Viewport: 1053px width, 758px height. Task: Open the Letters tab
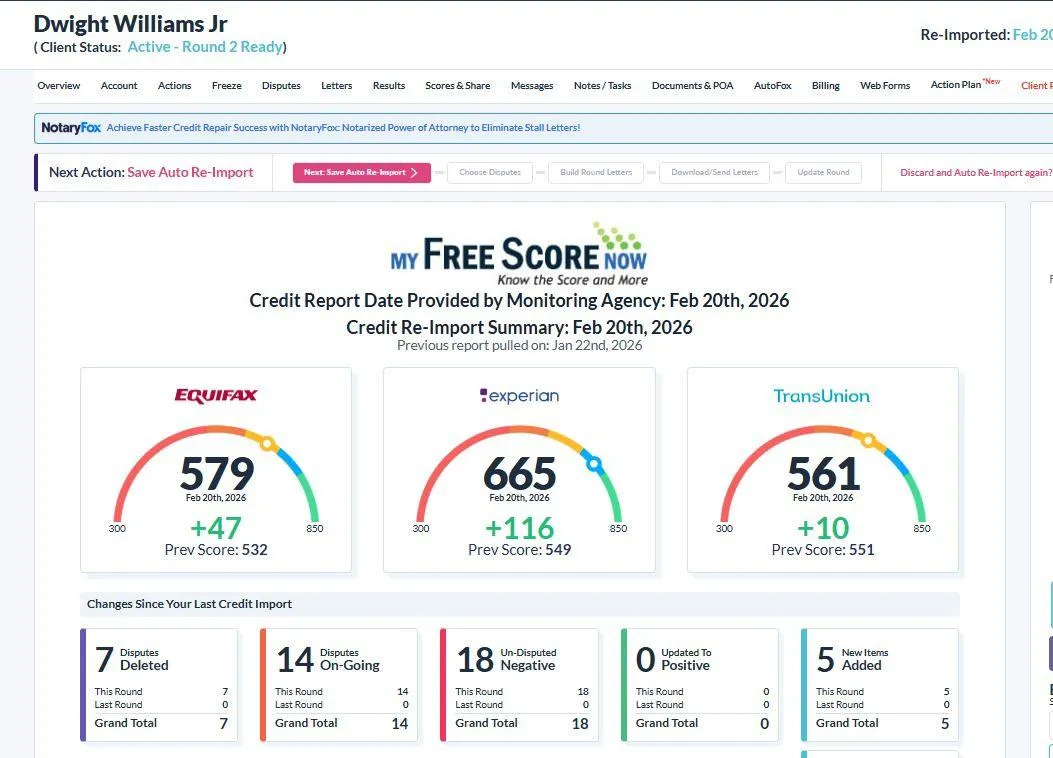[x=336, y=85]
